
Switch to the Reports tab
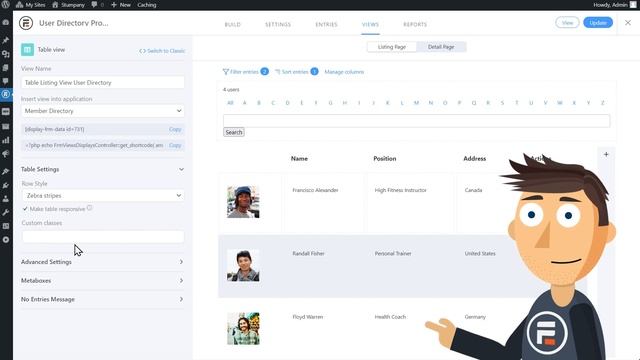(415, 24)
